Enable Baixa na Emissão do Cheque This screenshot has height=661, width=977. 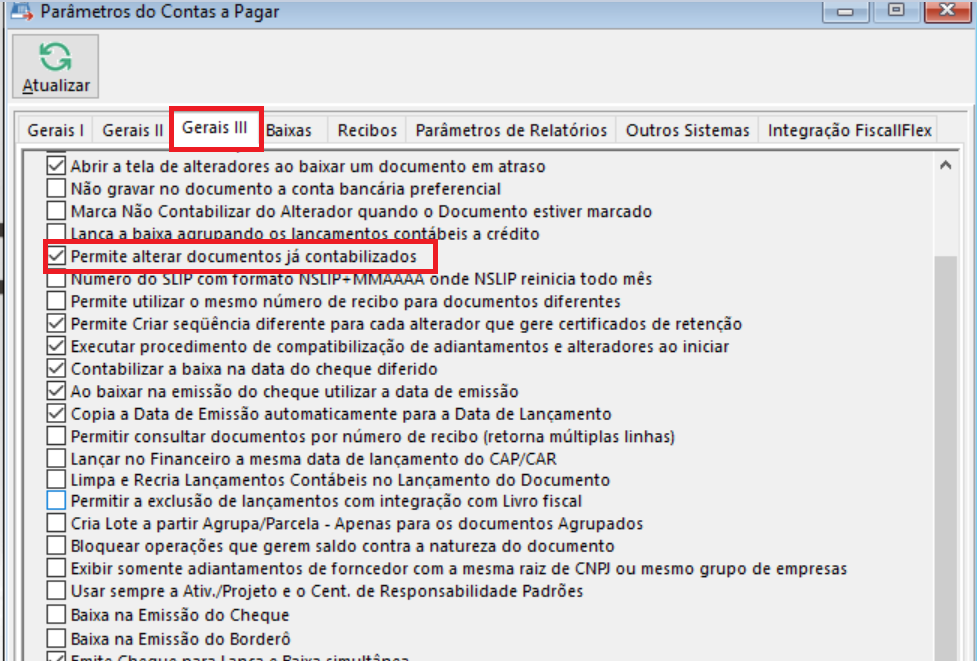[x=56, y=614]
